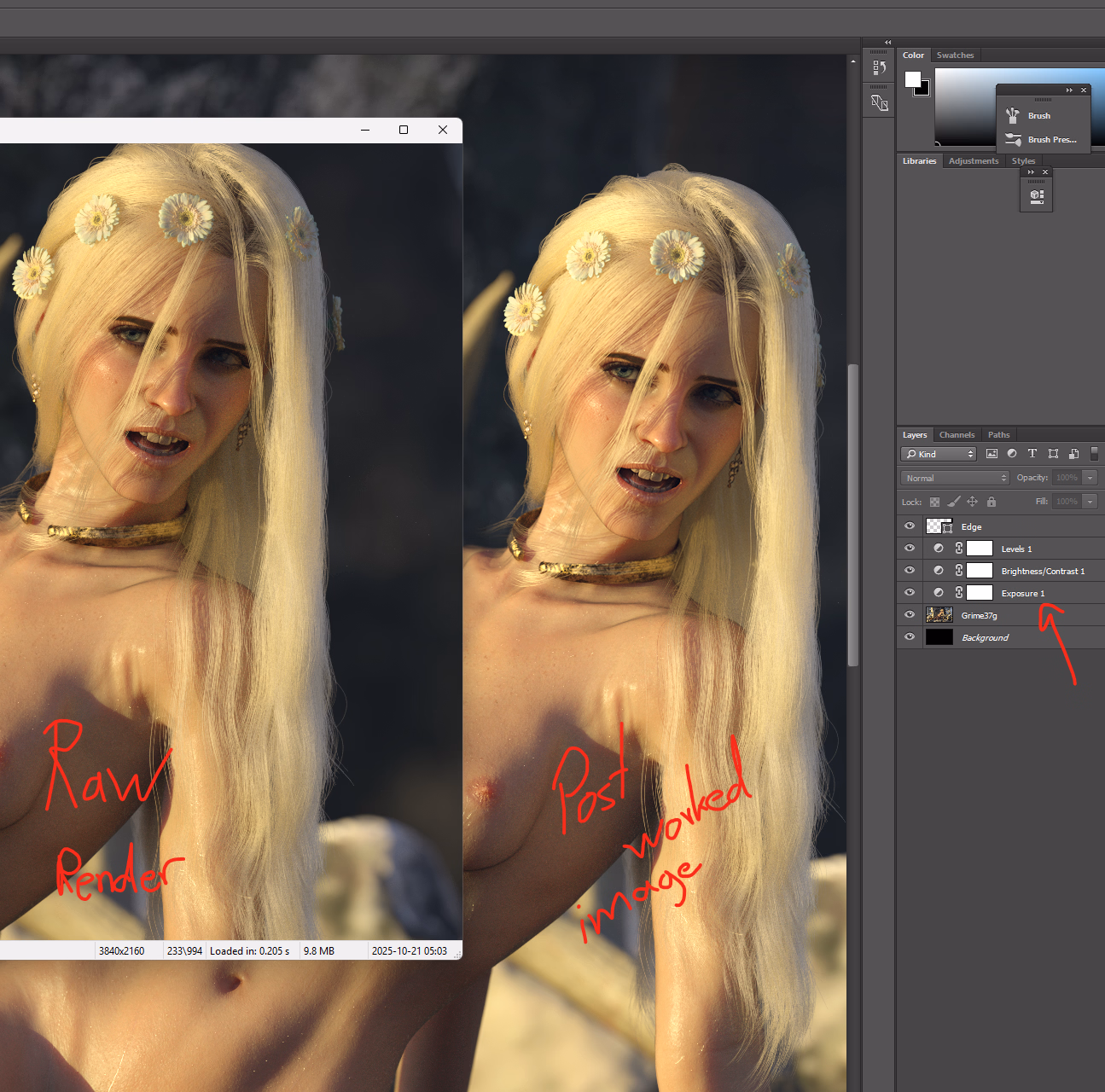Viewport: 1105px width, 1092px height.
Task: Hide the Exposure 1 adjustment layer
Action: 910,593
